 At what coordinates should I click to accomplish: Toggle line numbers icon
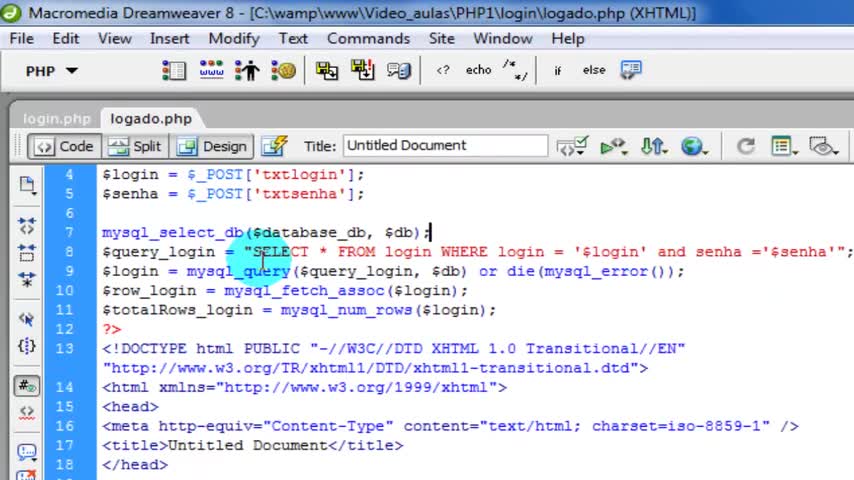point(27,386)
